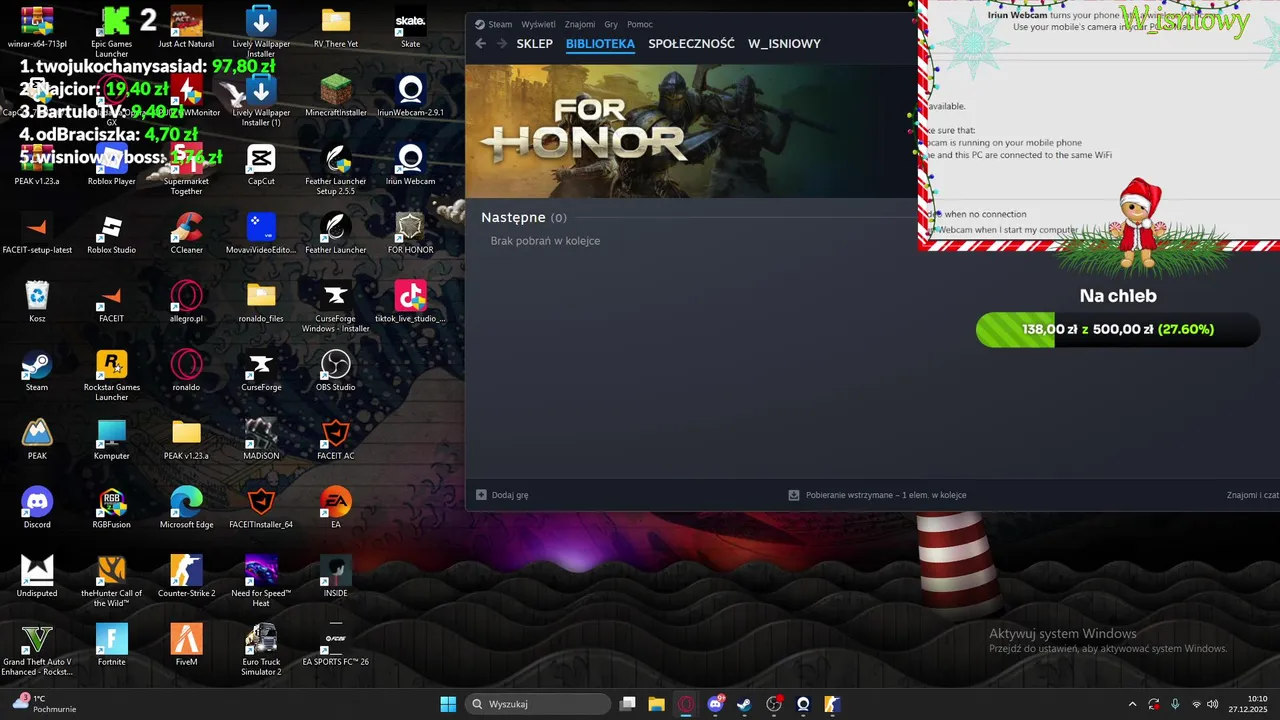Viewport: 1280px width, 720px height.
Task: Select the MinecraftInstaller desktop icon
Action: [336, 96]
